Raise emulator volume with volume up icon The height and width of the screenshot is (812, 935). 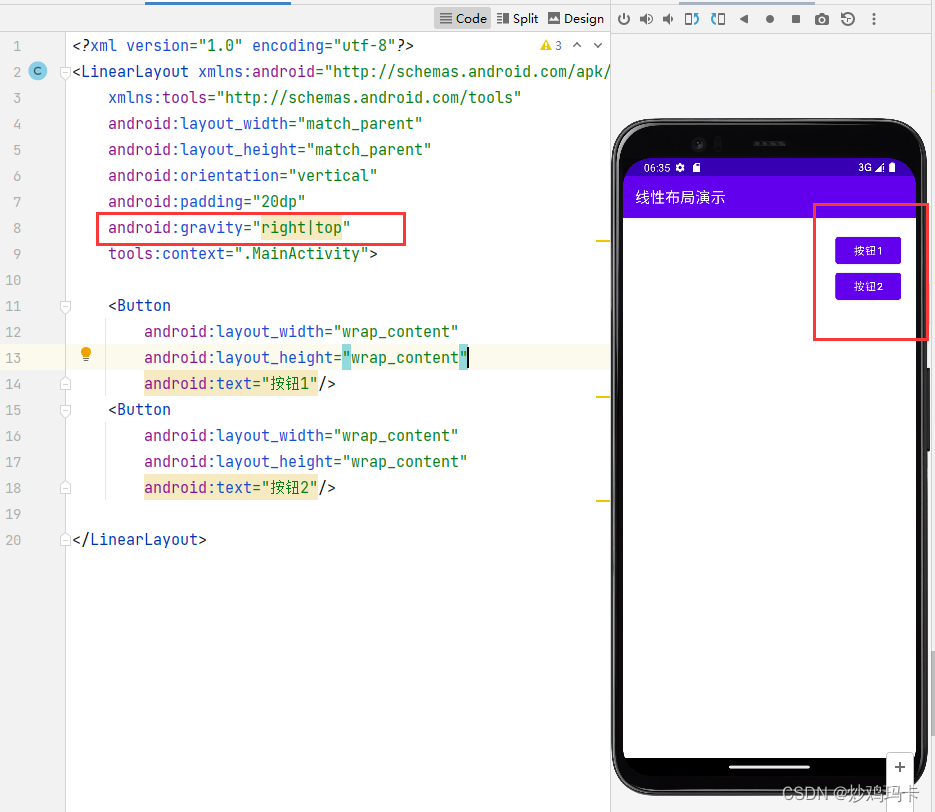(646, 19)
